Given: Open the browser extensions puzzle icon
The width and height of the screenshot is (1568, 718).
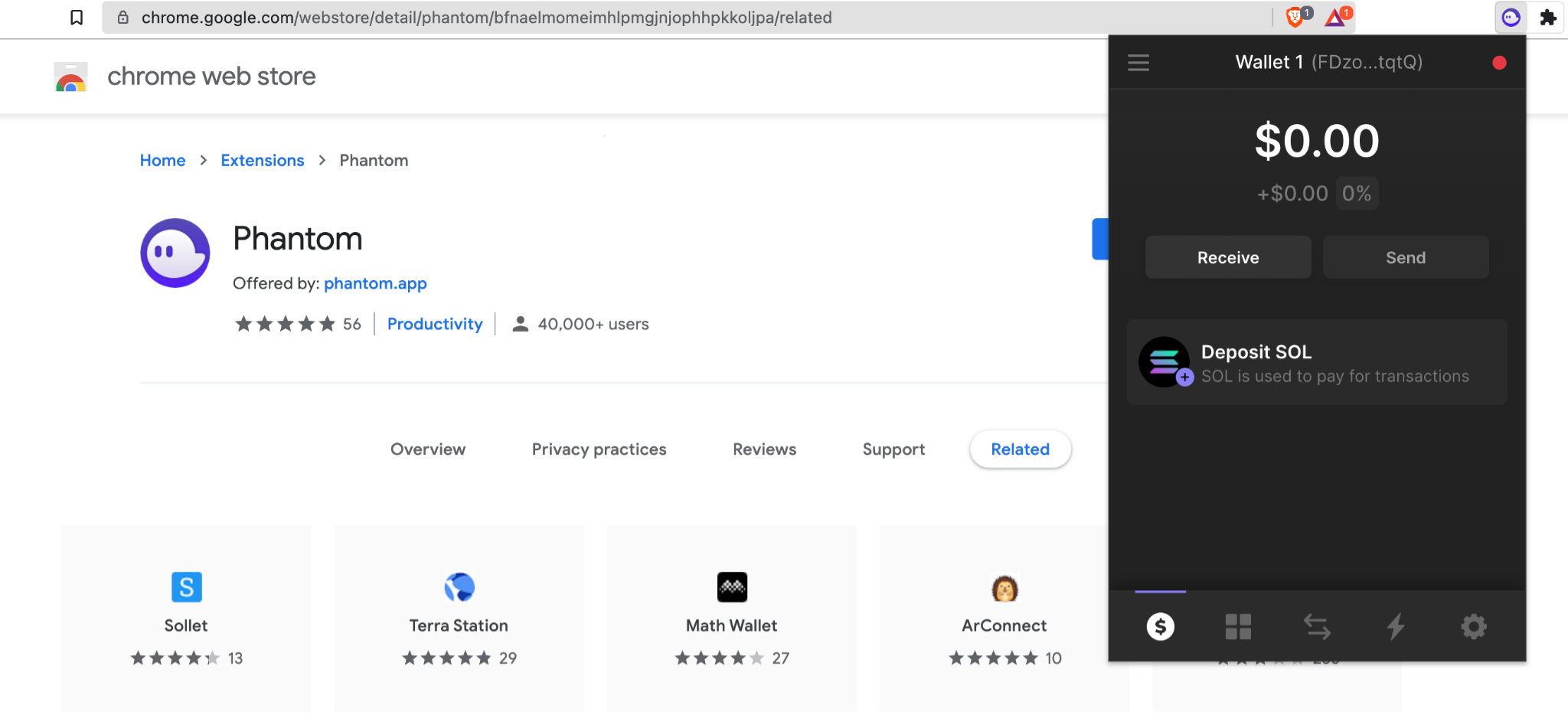Looking at the screenshot, I should [x=1548, y=18].
